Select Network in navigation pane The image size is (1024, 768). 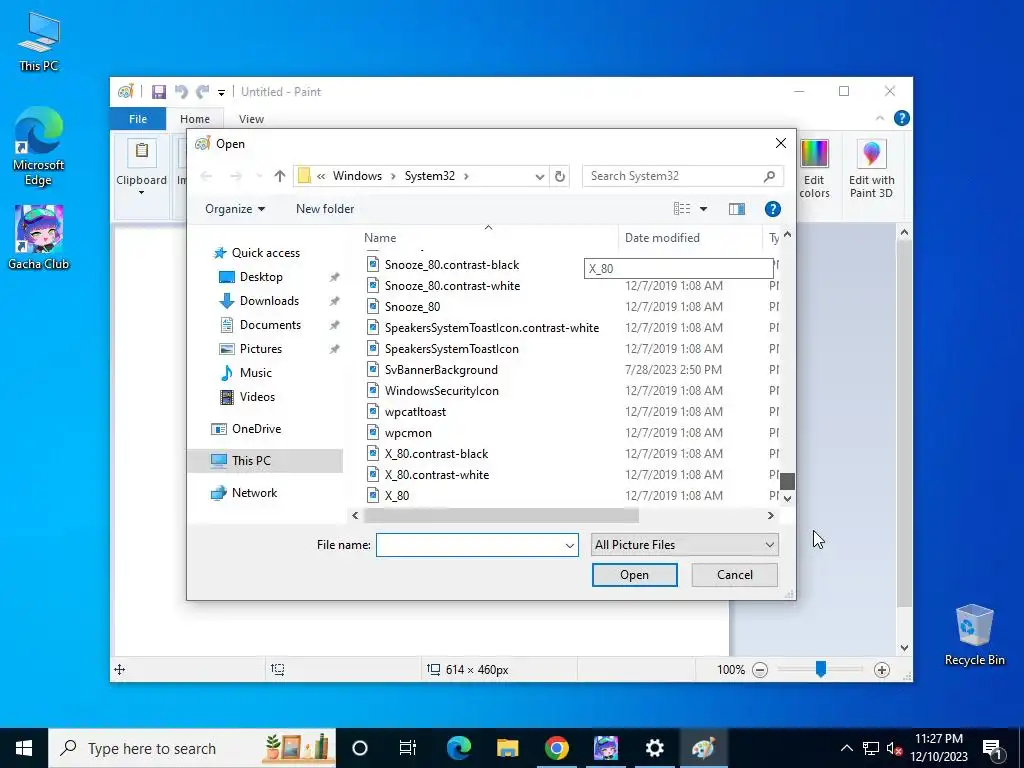click(x=254, y=493)
